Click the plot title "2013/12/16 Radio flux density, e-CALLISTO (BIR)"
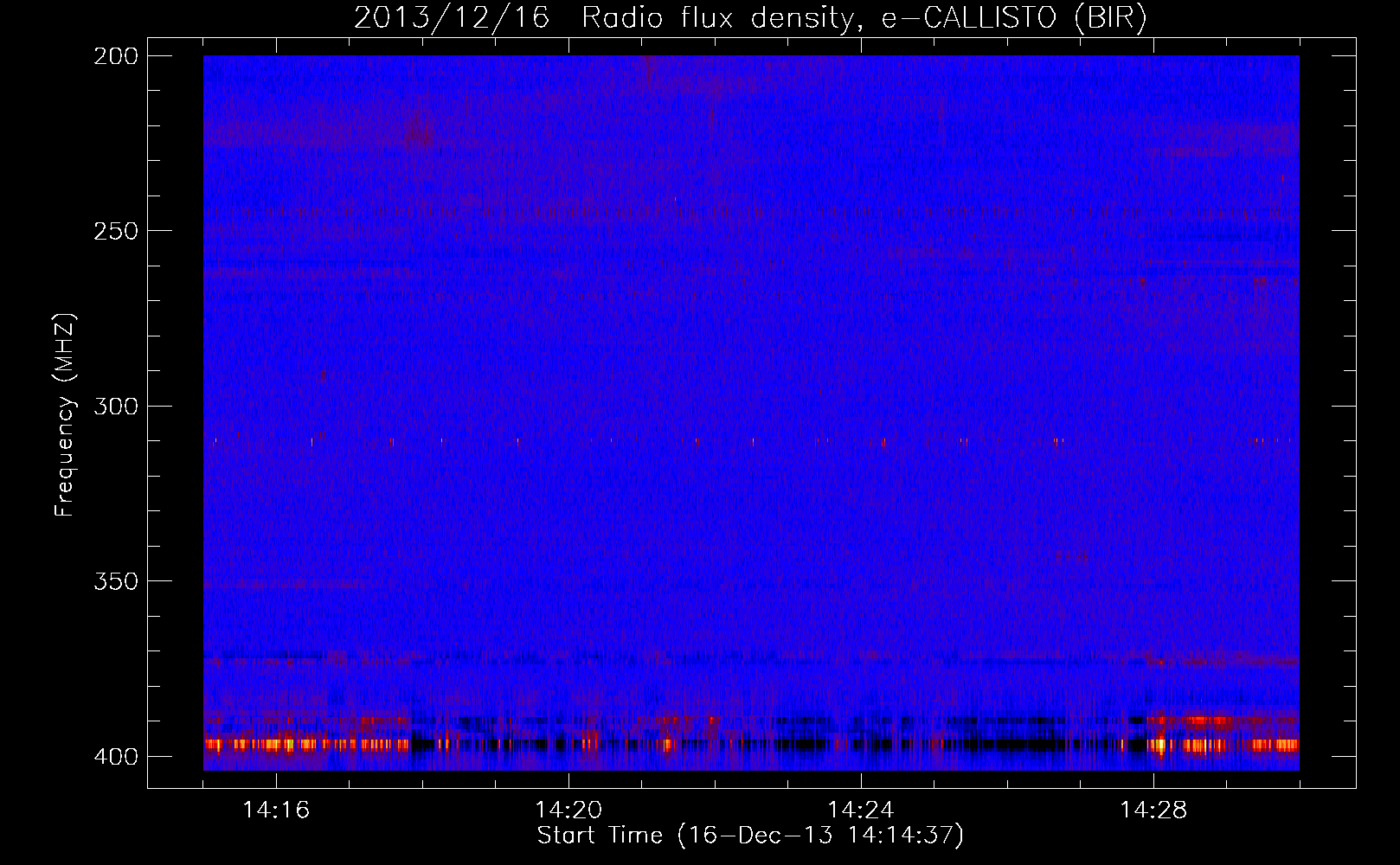This screenshot has height=865, width=1400. click(750, 17)
